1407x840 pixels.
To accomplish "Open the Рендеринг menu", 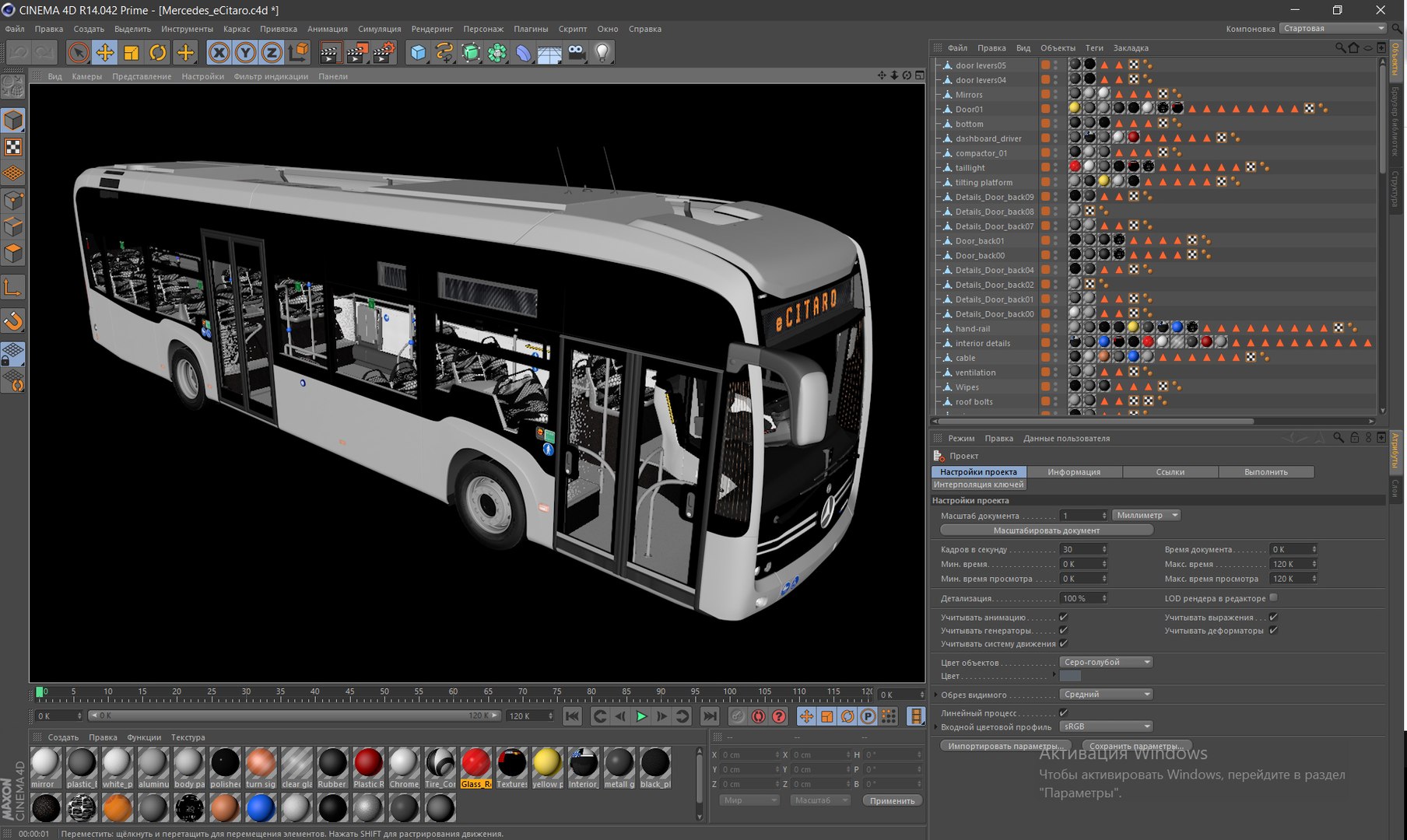I will click(x=432, y=29).
